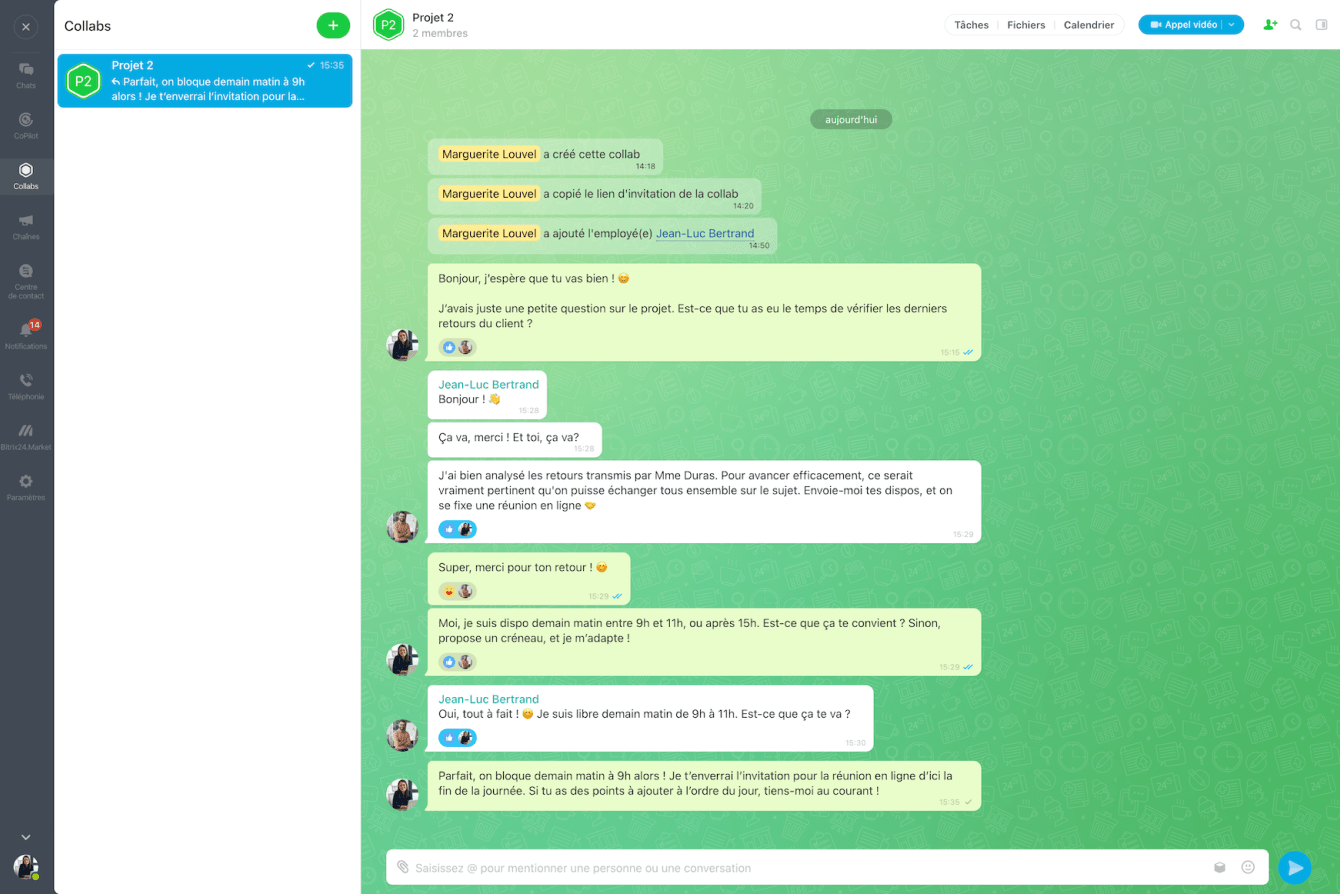
Task: Click the green plus button to create a collab
Action: point(333,25)
